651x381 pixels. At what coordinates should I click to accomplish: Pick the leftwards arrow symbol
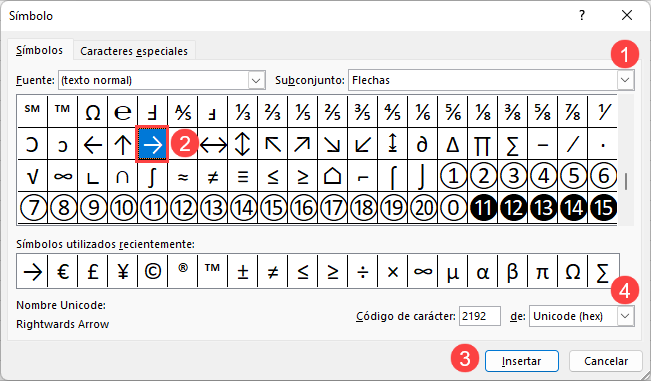93,144
